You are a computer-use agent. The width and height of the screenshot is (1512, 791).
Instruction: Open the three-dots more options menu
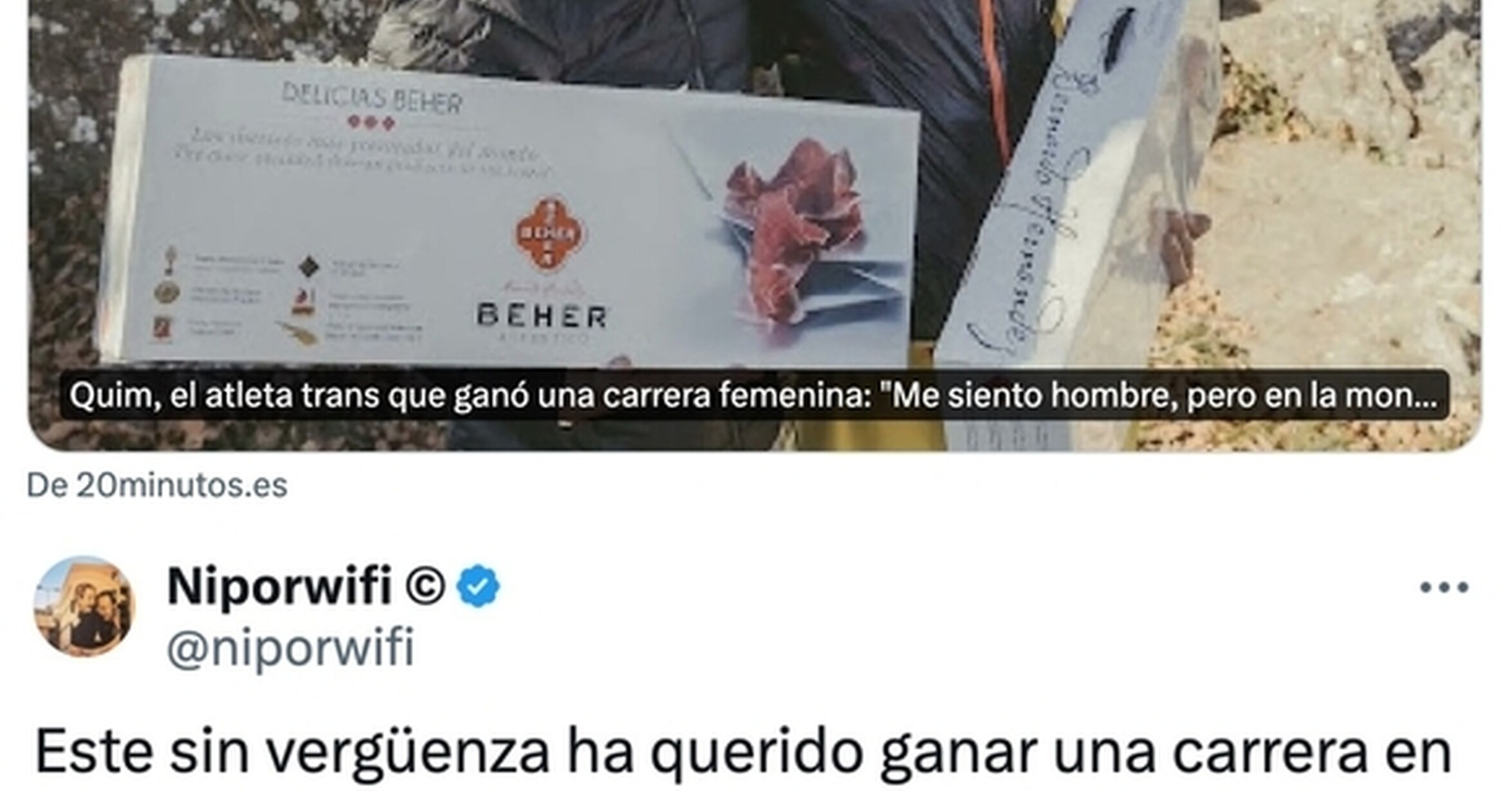[1444, 587]
